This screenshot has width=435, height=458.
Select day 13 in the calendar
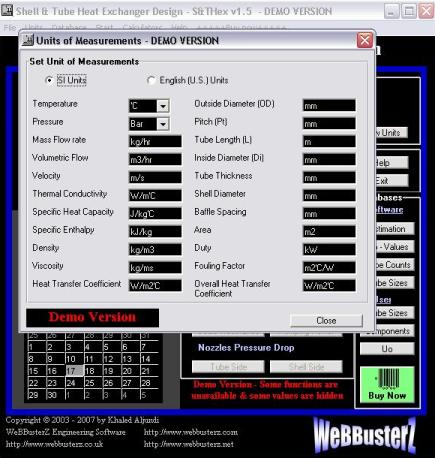(130, 359)
